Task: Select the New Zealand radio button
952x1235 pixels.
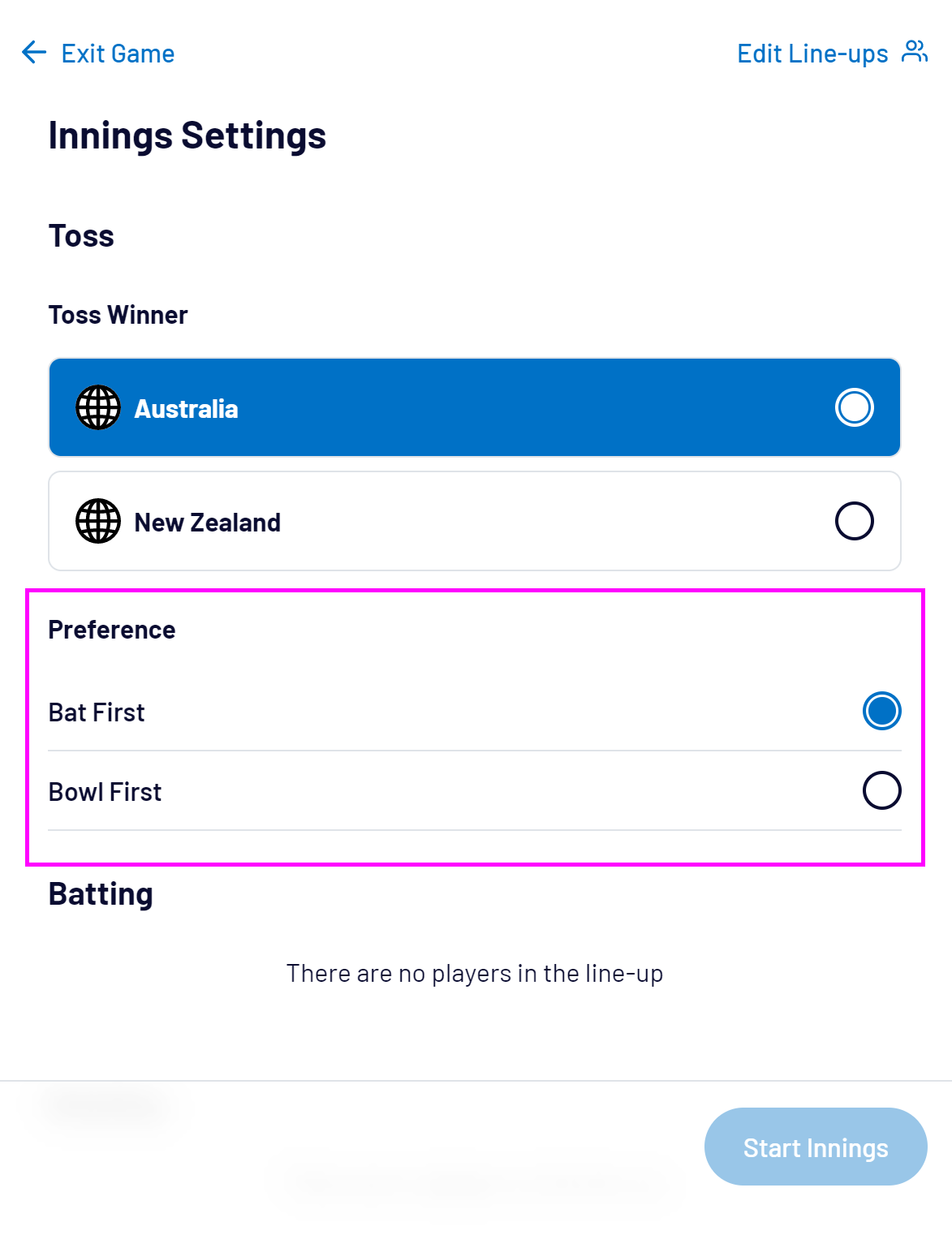Action: [x=854, y=521]
